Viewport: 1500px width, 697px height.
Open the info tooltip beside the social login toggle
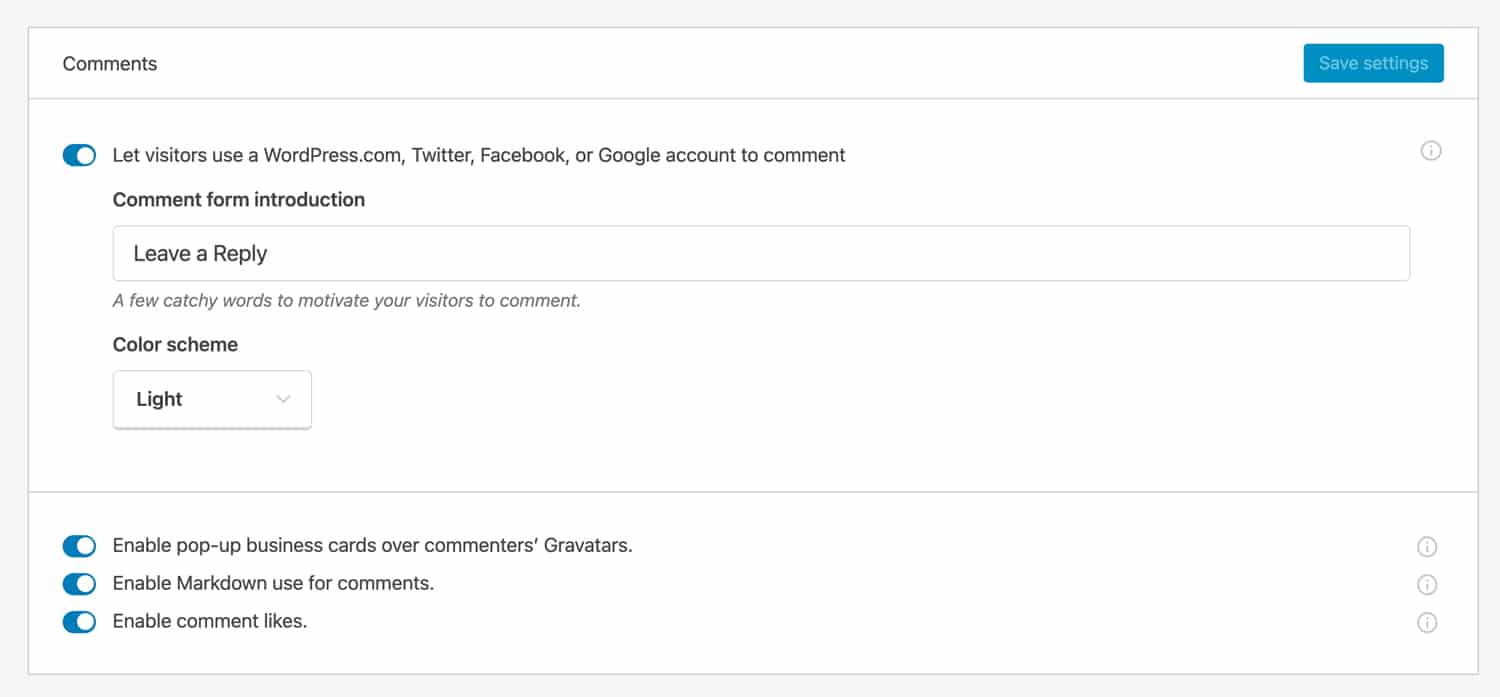1431,151
